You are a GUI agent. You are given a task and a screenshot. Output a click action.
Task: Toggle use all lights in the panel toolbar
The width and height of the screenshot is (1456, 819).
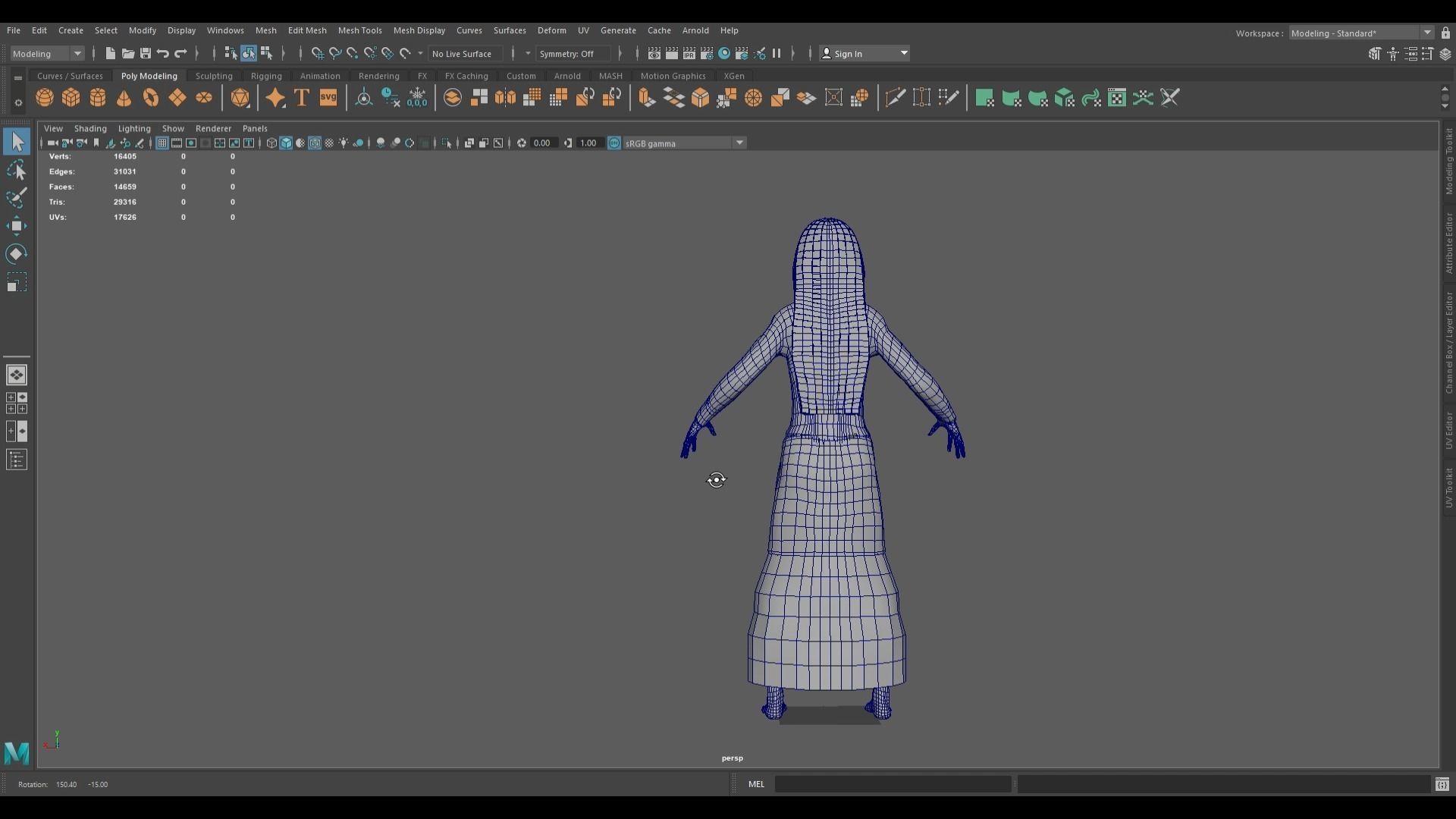(344, 143)
